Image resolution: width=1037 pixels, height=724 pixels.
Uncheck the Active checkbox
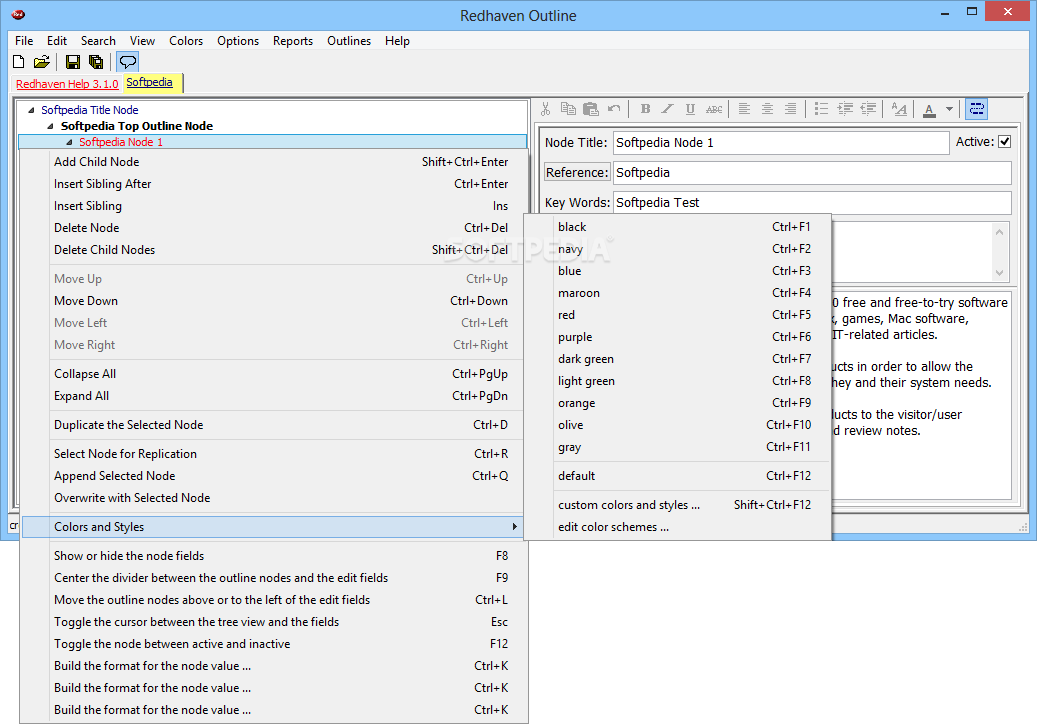[1005, 141]
